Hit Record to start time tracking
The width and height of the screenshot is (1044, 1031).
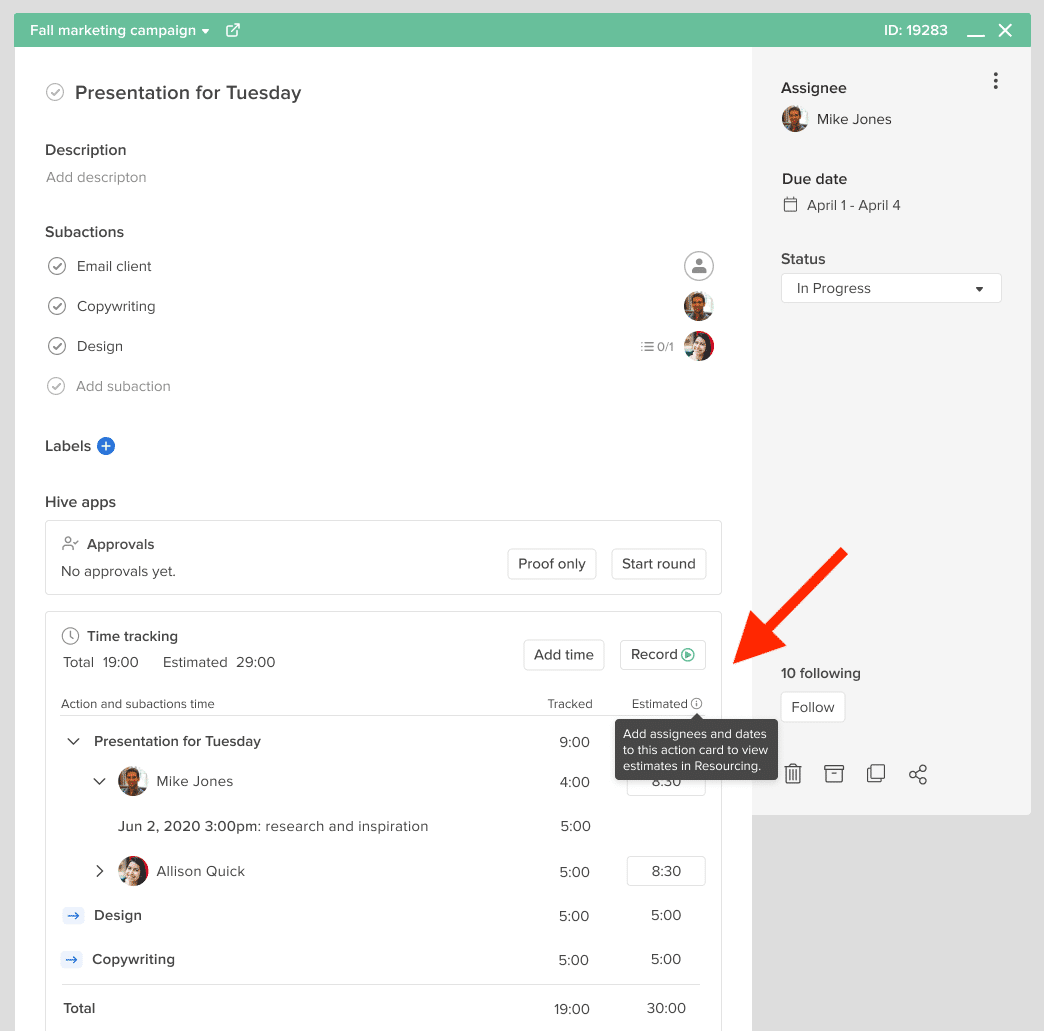click(x=662, y=655)
